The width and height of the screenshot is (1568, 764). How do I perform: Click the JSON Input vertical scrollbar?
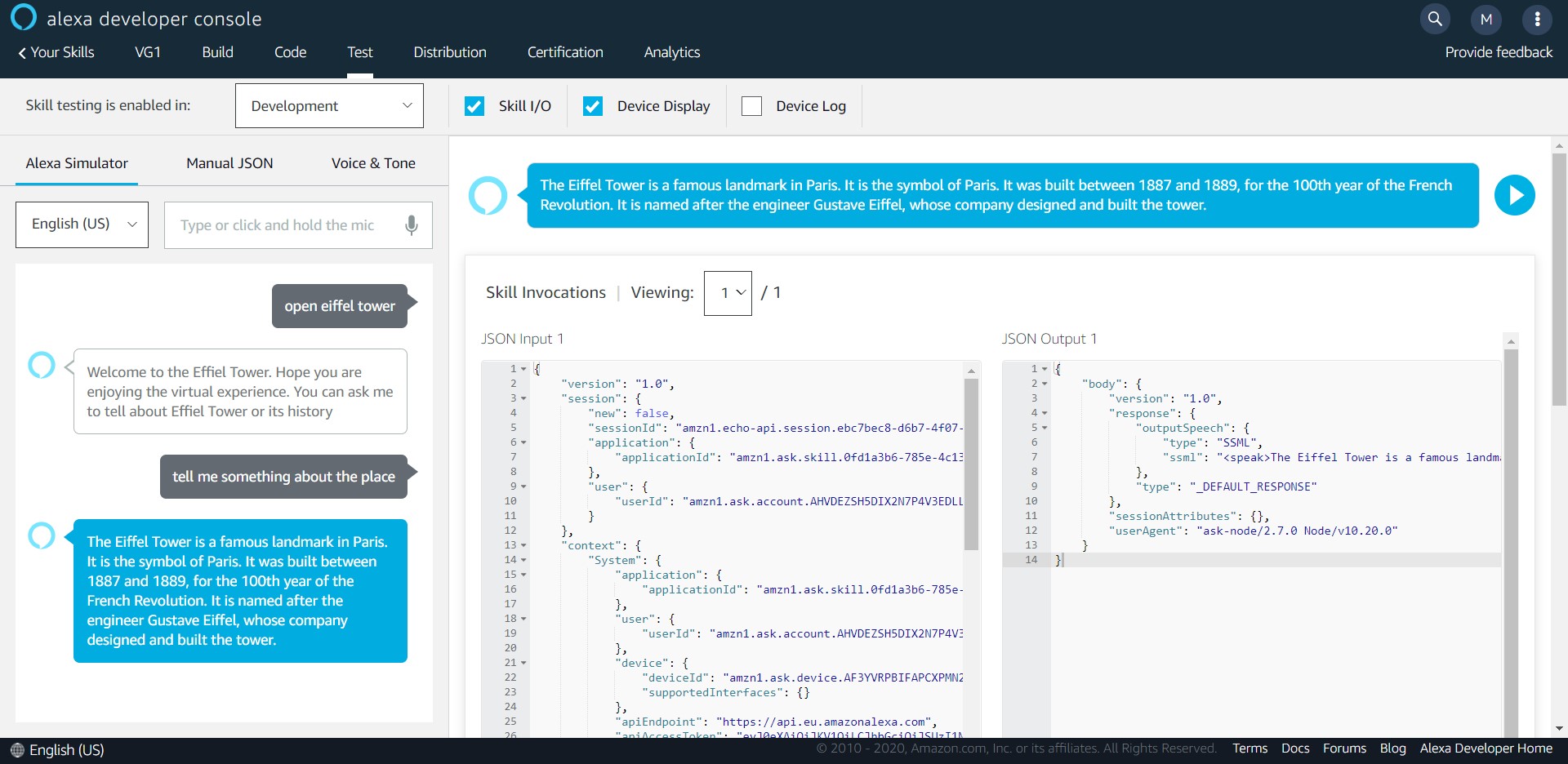click(971, 465)
